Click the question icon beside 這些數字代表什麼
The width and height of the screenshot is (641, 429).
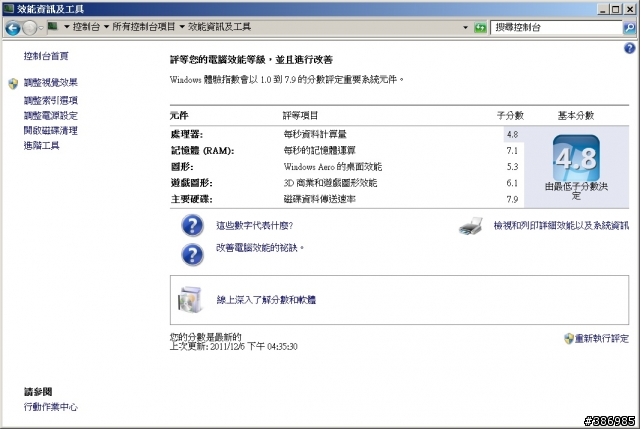(192, 225)
